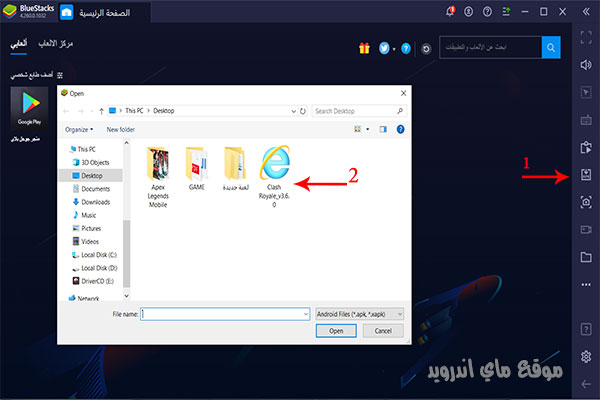Click the screen record icon in sidebar
This screenshot has width=600, height=400.
[x=586, y=229]
